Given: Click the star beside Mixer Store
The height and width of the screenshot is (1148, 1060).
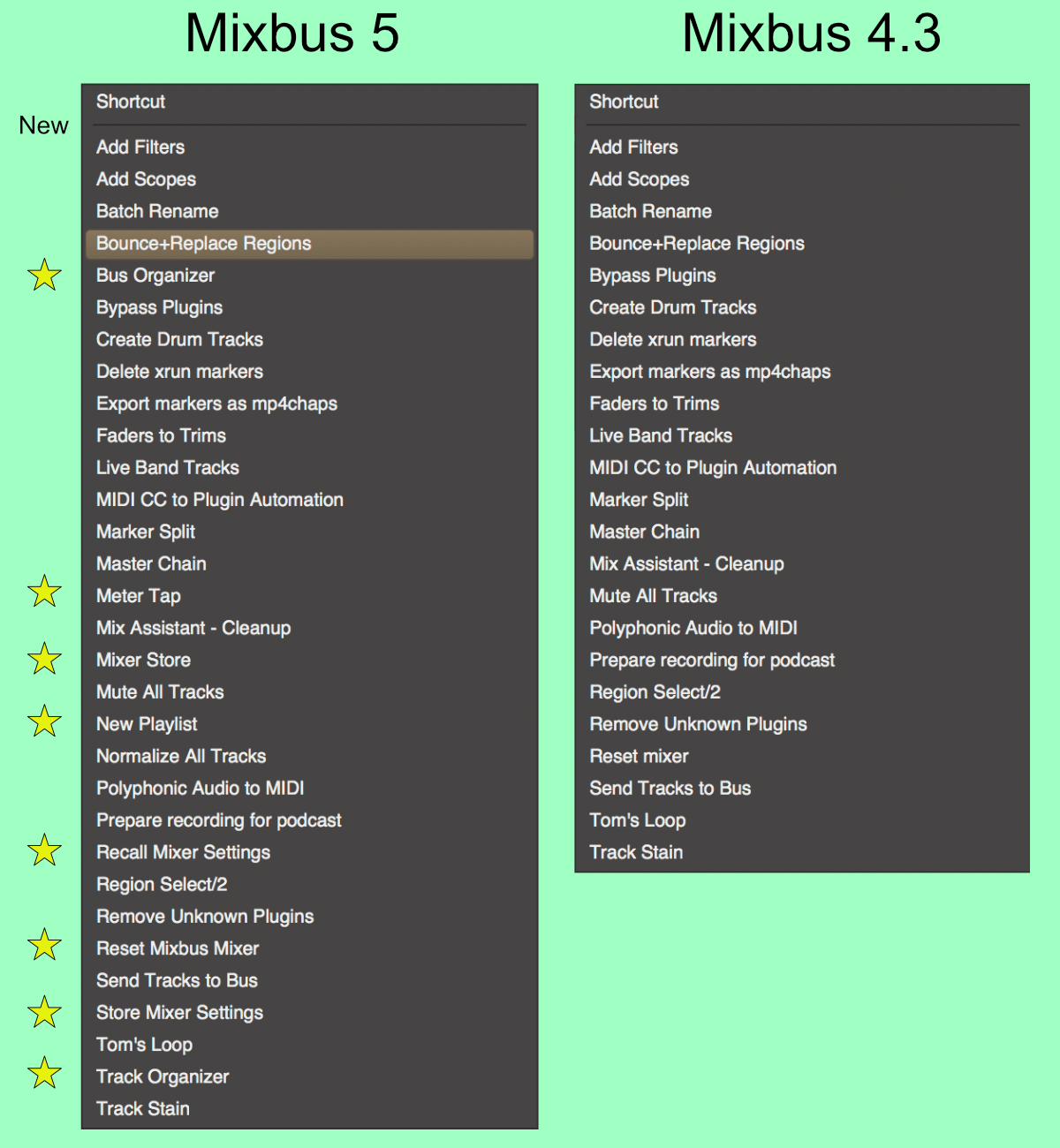Looking at the screenshot, I should click(44, 659).
